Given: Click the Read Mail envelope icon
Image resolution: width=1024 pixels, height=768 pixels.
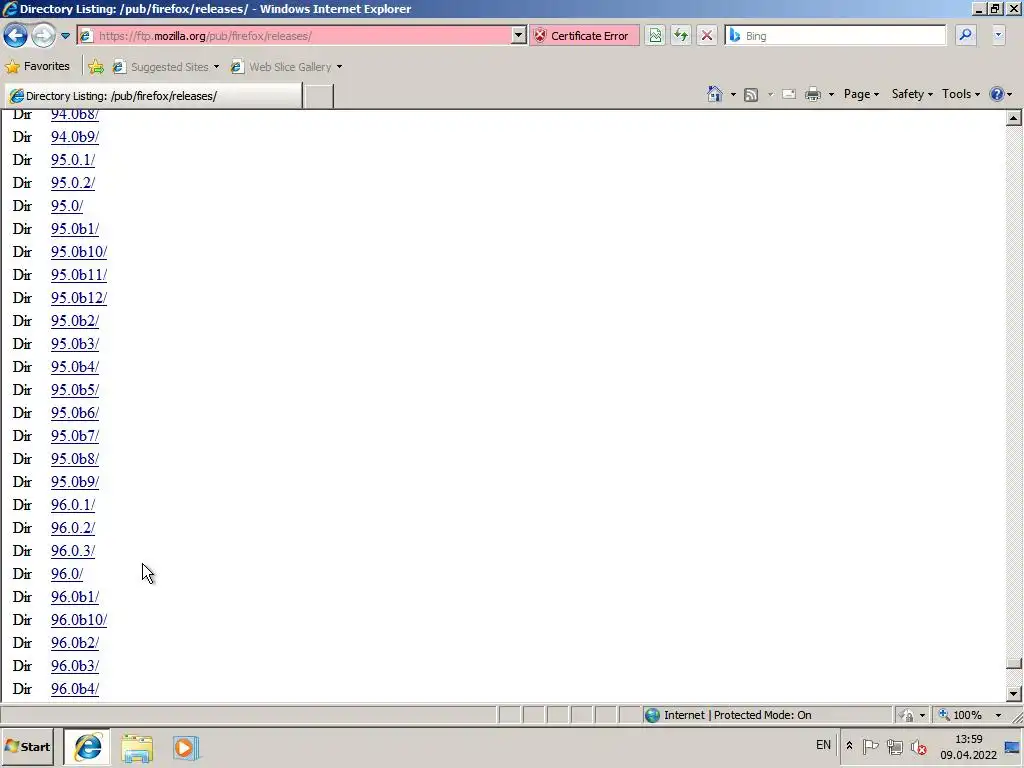Looking at the screenshot, I should (789, 95).
